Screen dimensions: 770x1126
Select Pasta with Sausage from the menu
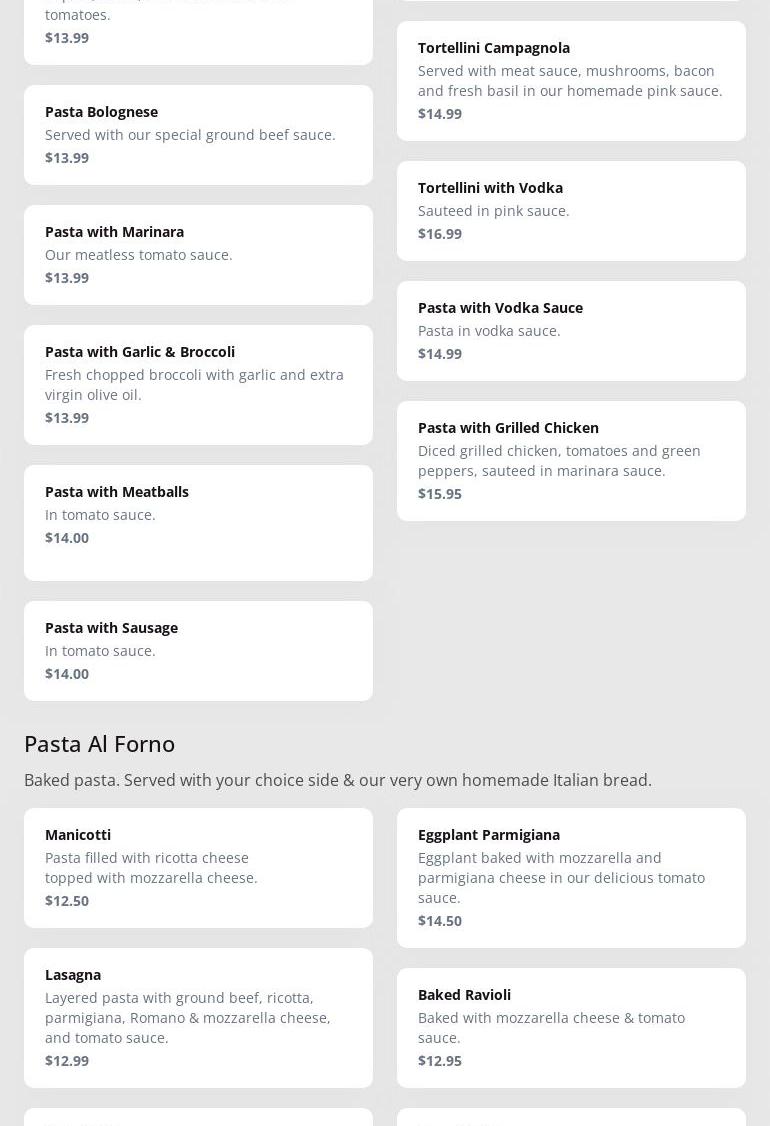point(111,628)
